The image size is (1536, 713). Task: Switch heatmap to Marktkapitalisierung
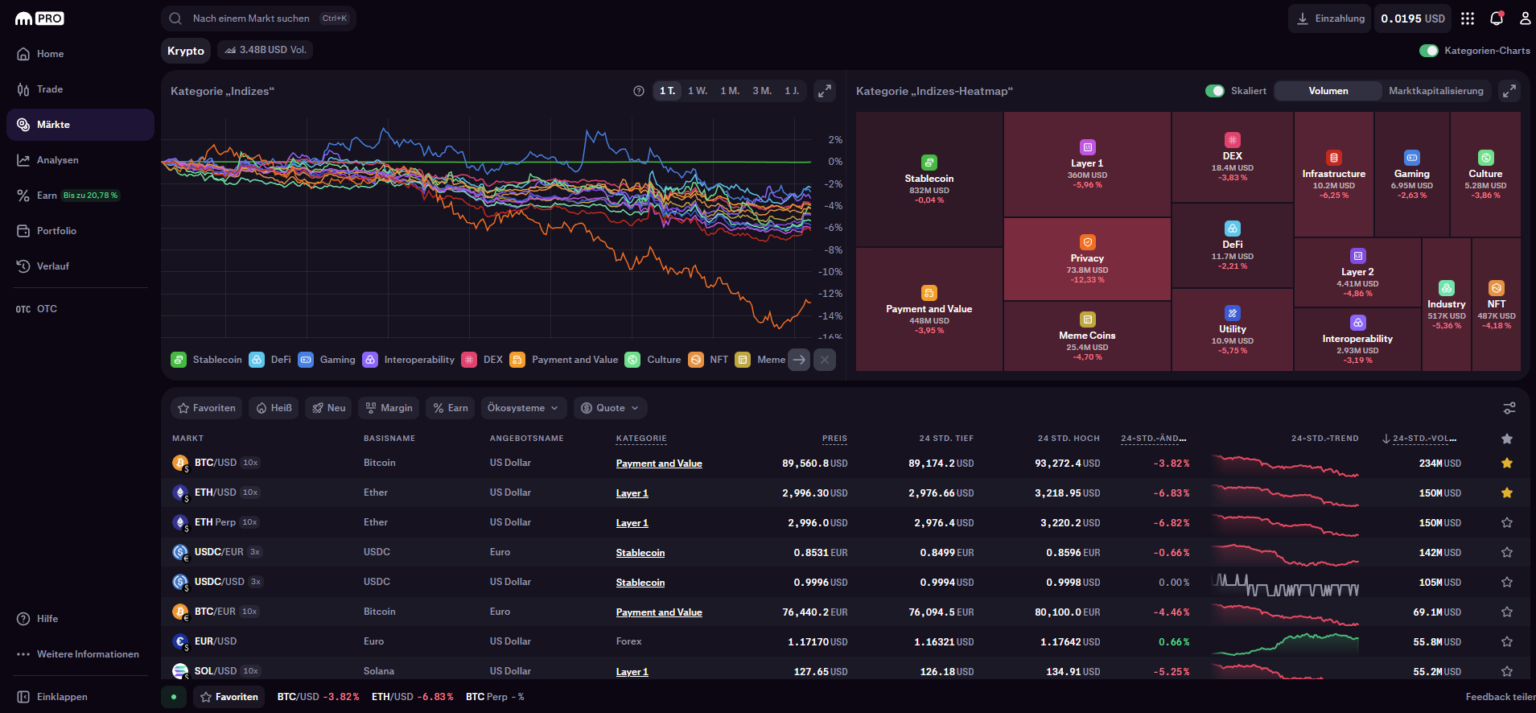point(1435,90)
